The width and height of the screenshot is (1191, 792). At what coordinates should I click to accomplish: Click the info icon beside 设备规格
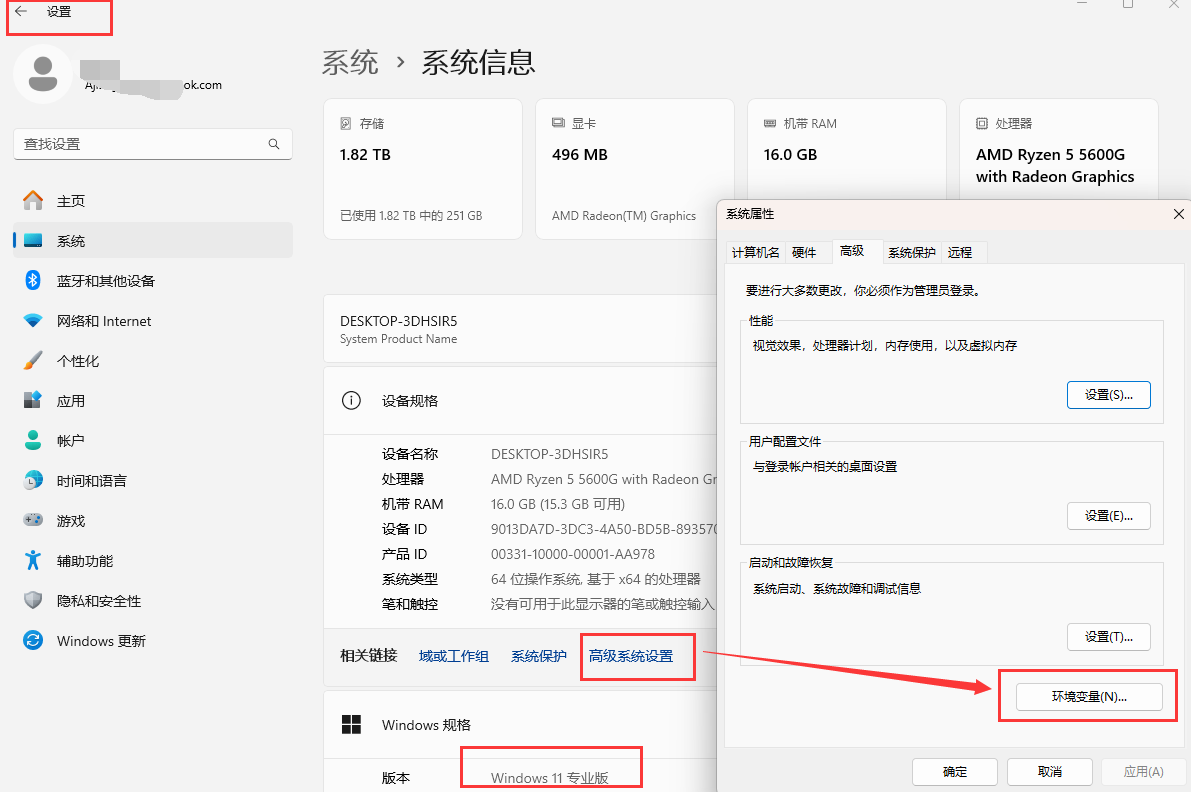coord(351,400)
